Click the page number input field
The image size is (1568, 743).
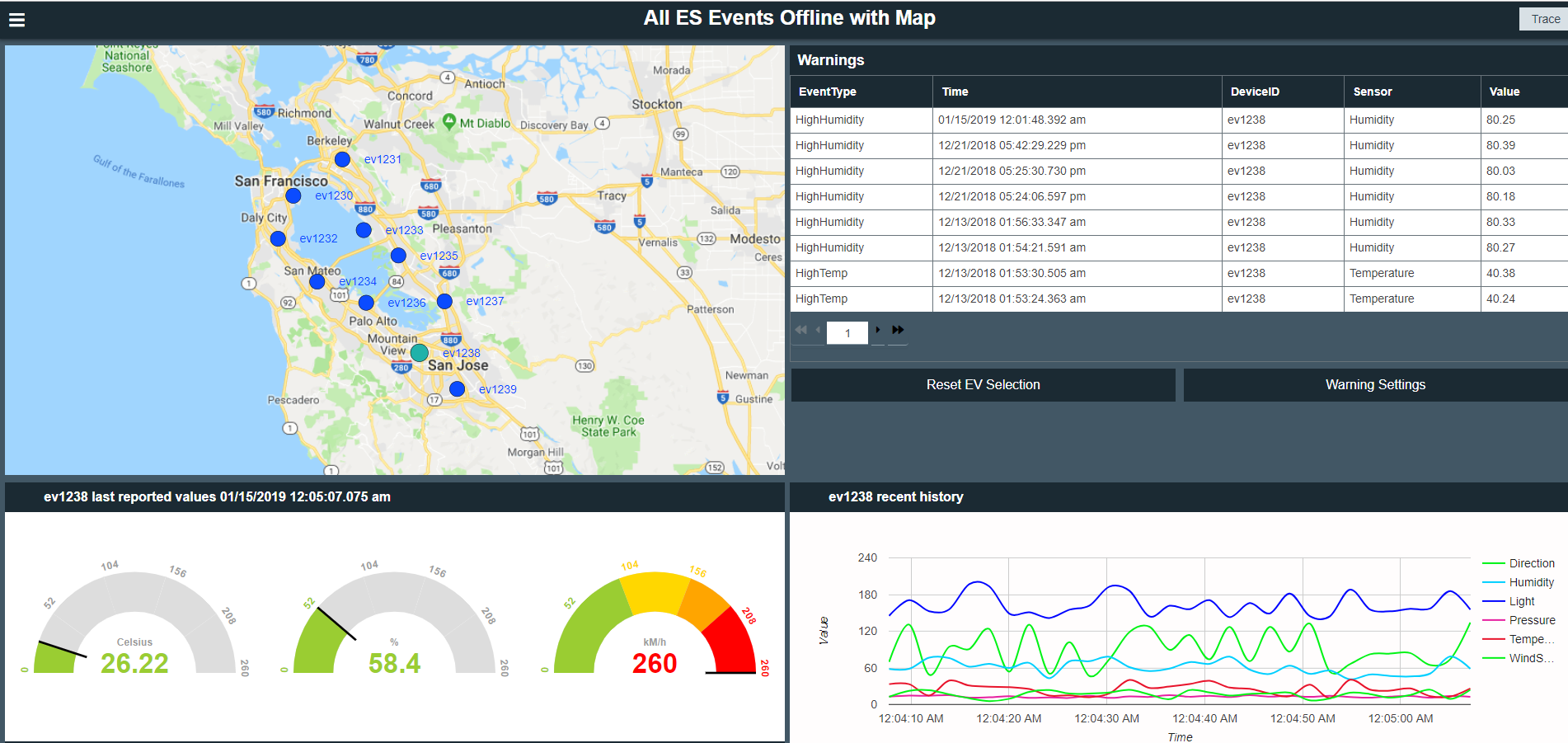pos(847,333)
